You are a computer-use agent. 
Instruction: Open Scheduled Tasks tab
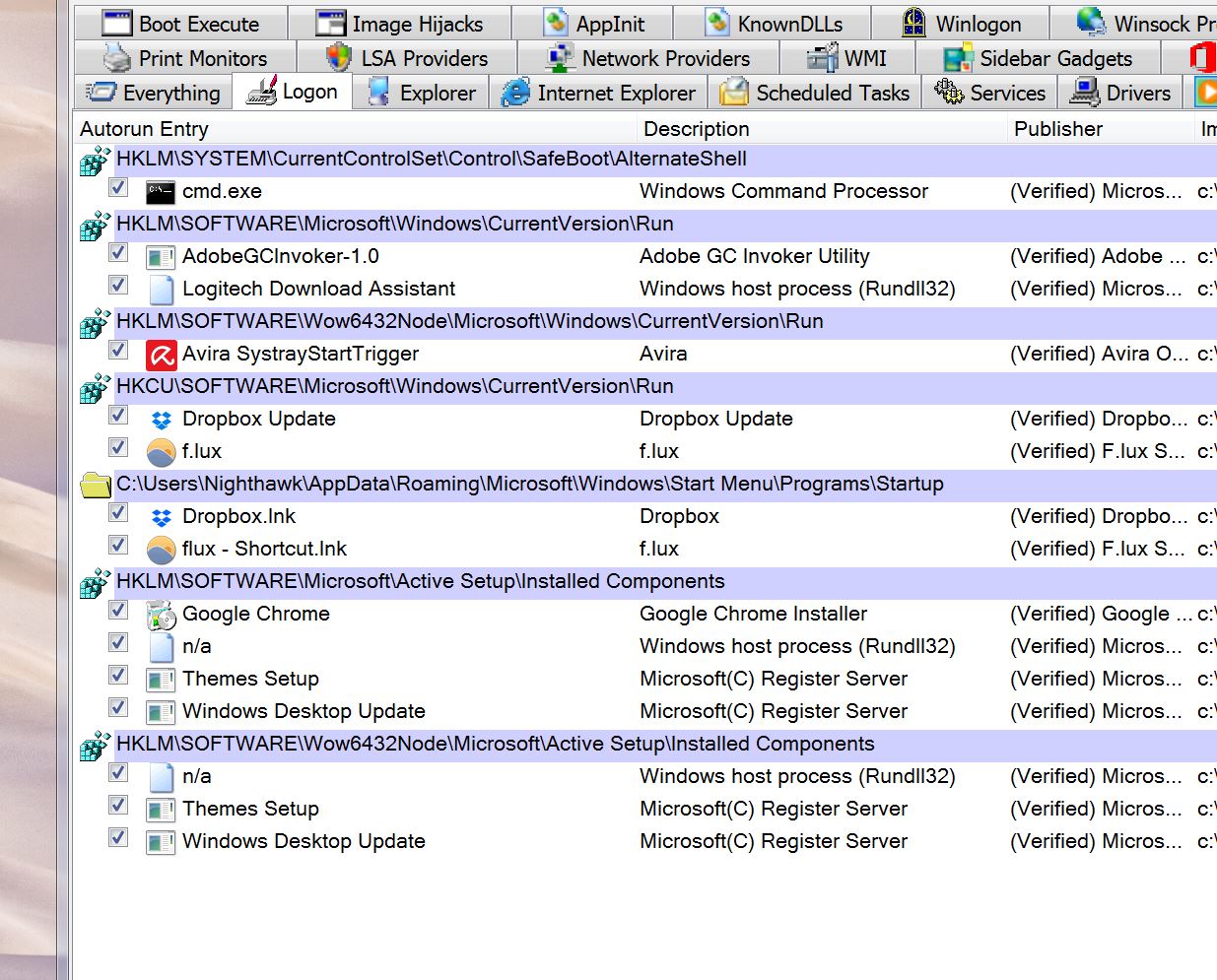[x=815, y=93]
